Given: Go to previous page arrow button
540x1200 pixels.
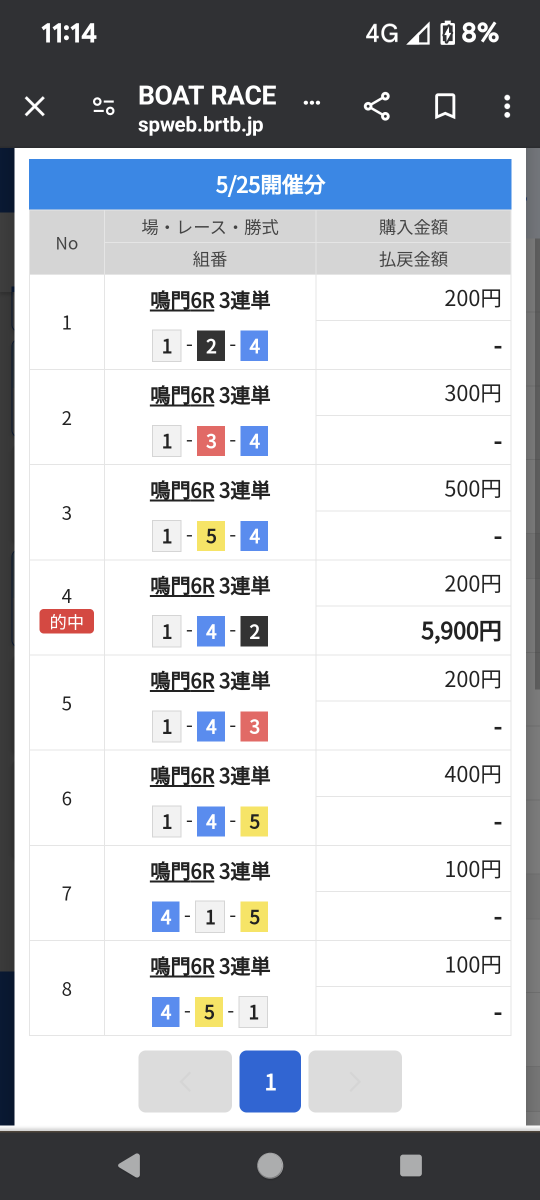Looking at the screenshot, I should (185, 1081).
